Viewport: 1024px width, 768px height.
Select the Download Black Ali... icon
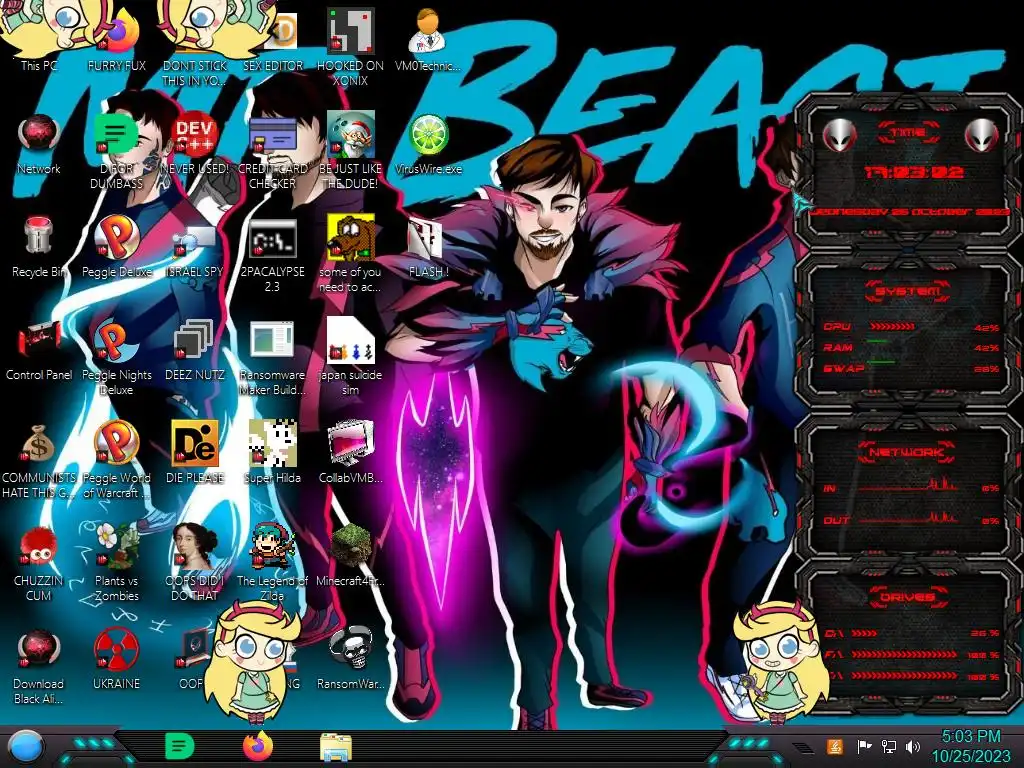point(39,666)
